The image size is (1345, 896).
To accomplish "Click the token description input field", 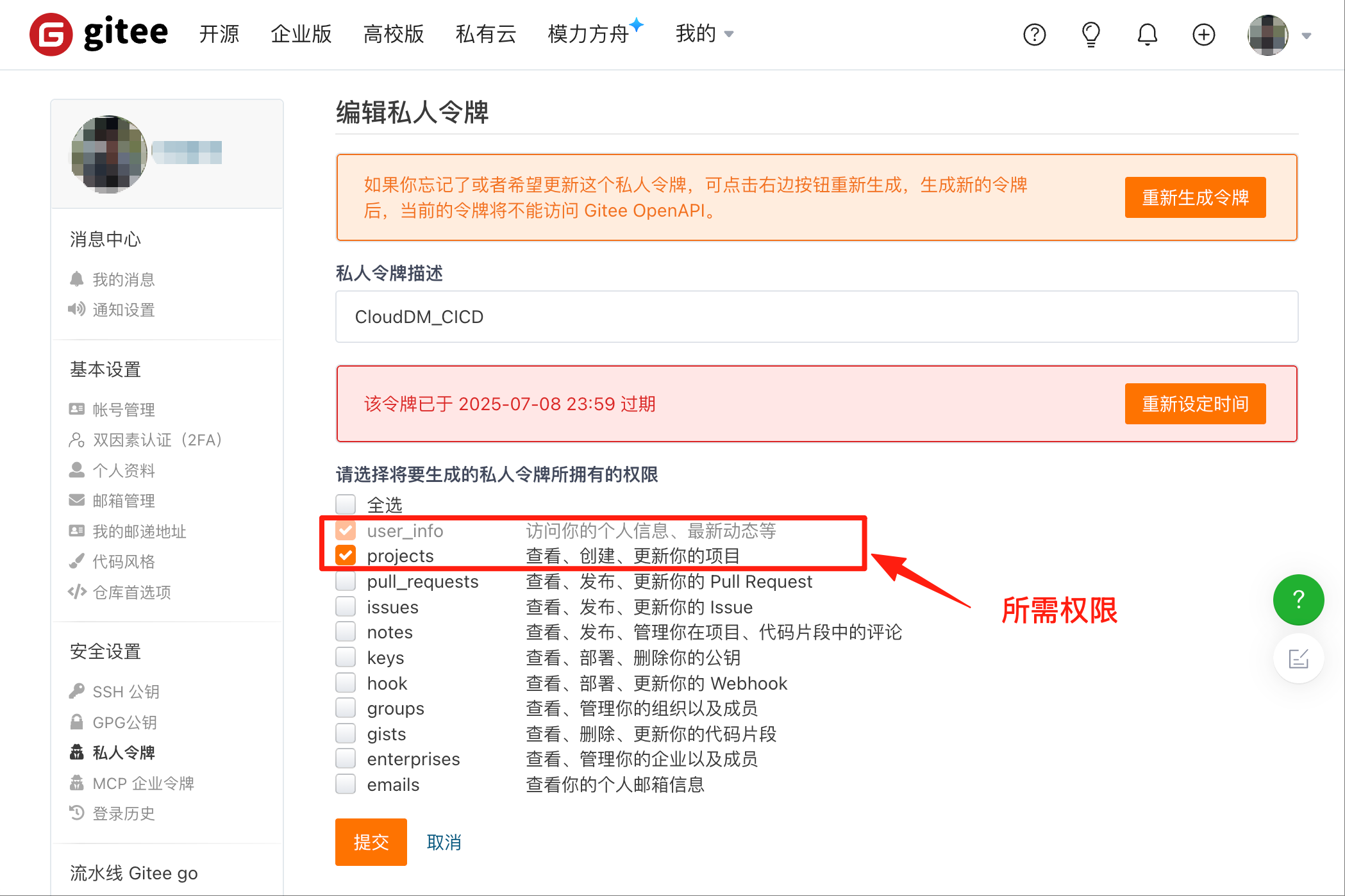I will tap(816, 317).
